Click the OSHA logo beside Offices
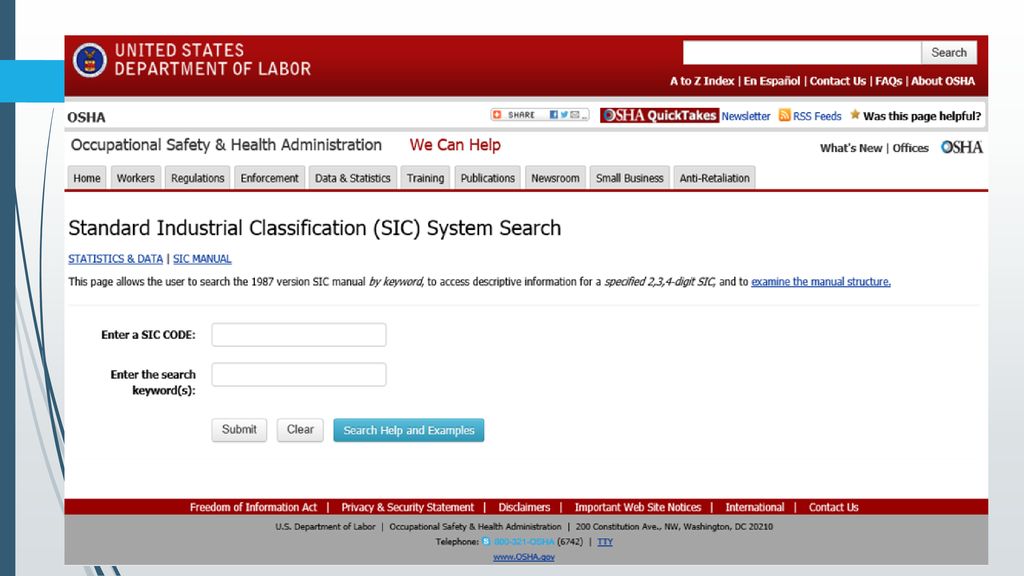The height and width of the screenshot is (576, 1024). pyautogui.click(x=961, y=148)
